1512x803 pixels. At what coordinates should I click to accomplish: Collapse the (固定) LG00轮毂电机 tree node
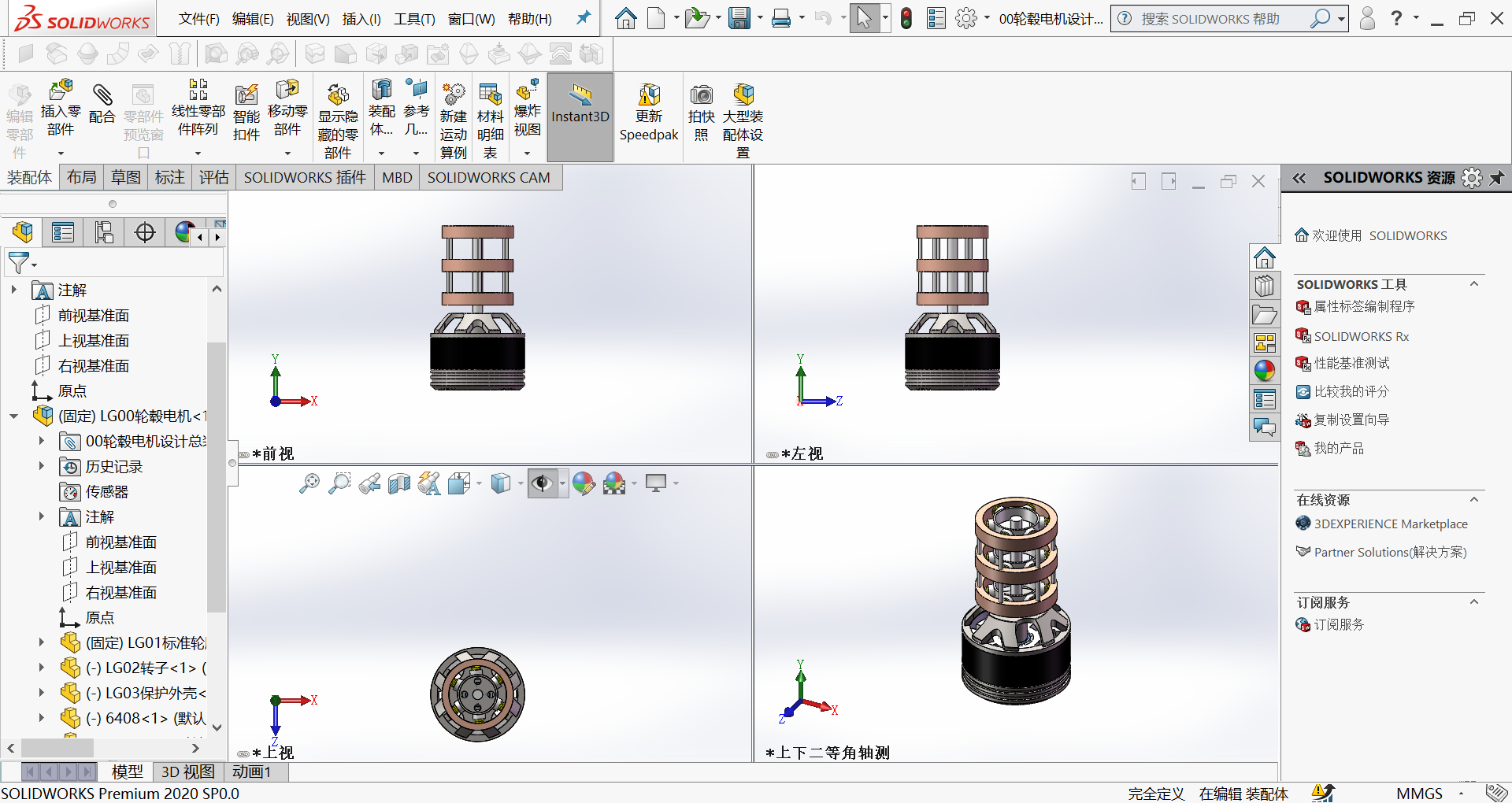[14, 416]
